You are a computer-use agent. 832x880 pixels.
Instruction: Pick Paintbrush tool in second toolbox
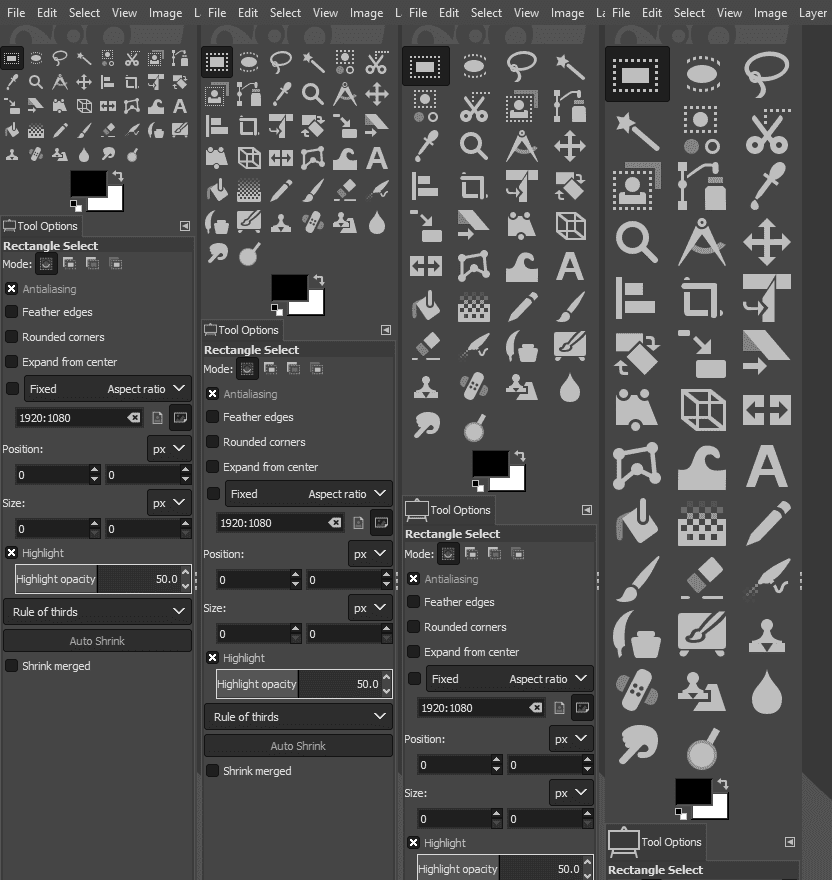click(313, 190)
